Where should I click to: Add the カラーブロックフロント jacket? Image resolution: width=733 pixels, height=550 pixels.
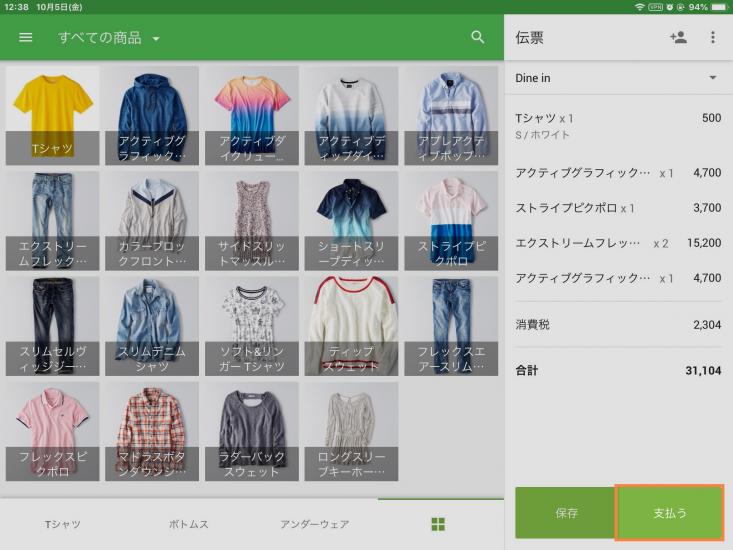coord(152,221)
